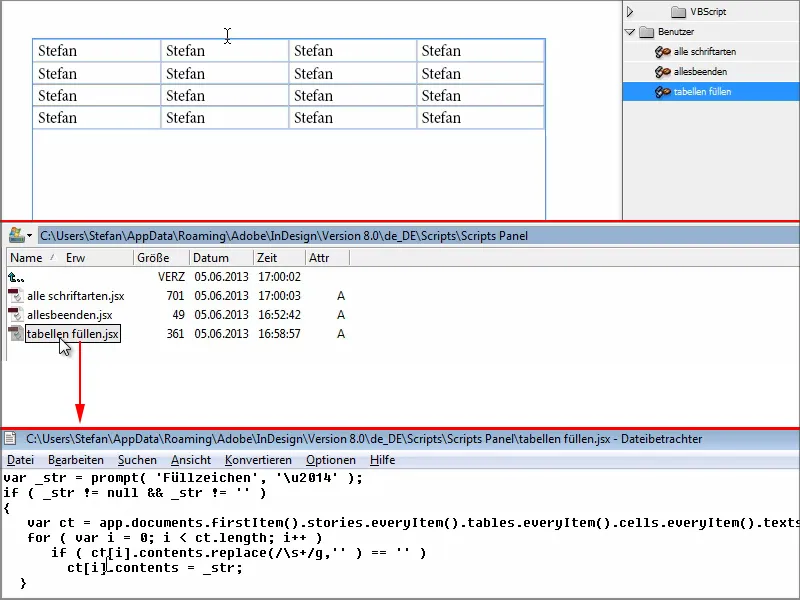Image resolution: width=800 pixels, height=600 pixels.
Task: Click the time 16:52:42
Action: (x=279, y=315)
